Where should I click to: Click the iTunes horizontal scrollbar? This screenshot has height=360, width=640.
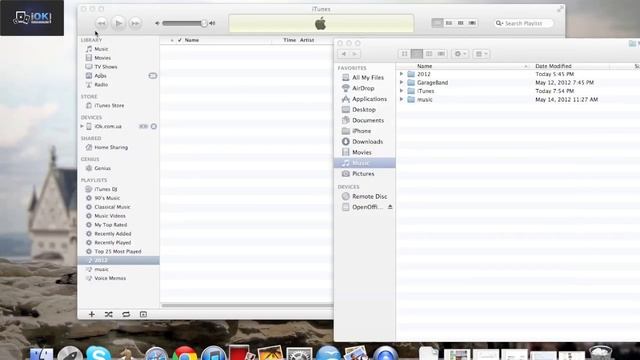[247, 305]
